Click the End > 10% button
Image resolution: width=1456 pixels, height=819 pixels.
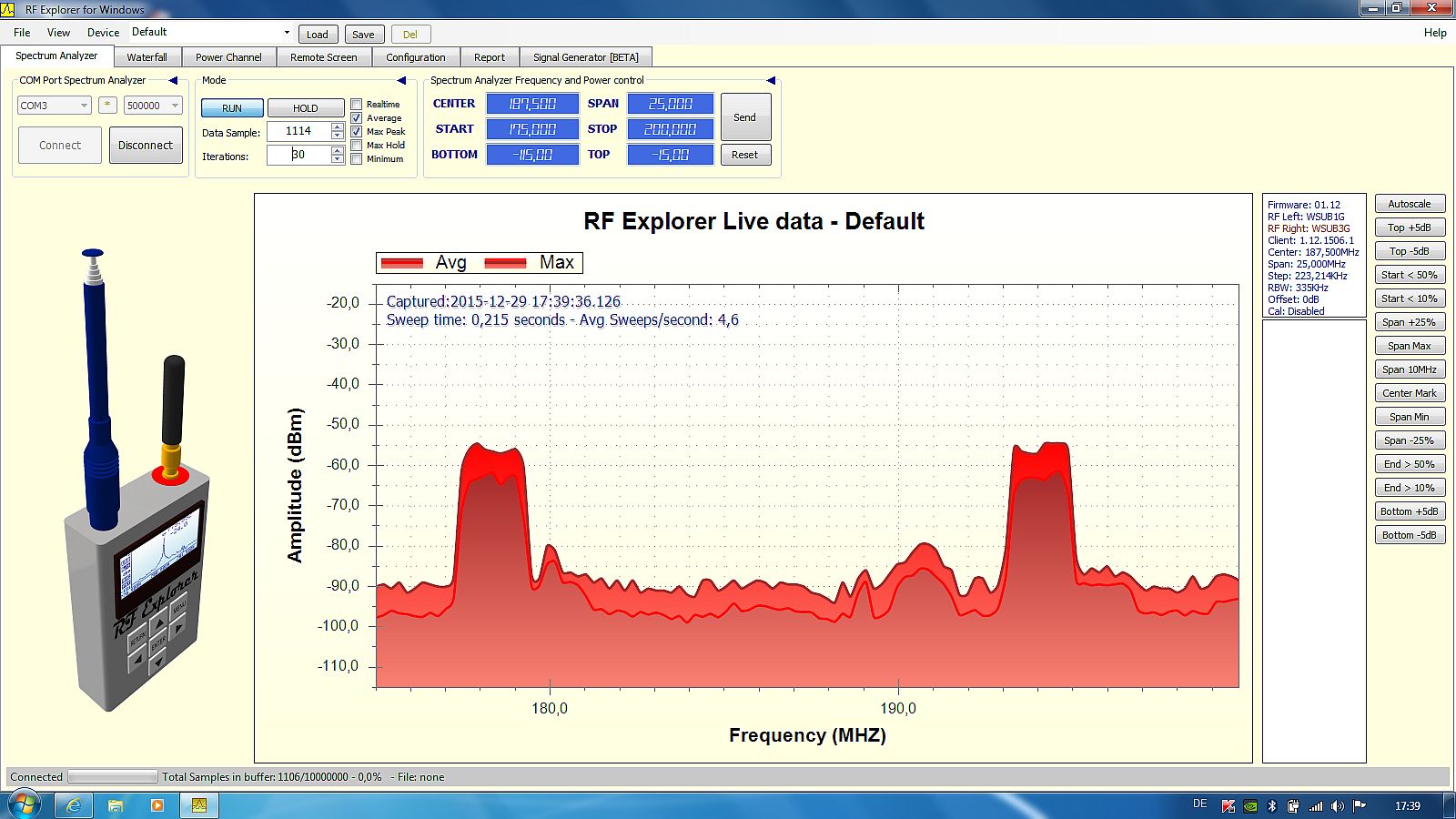1410,488
